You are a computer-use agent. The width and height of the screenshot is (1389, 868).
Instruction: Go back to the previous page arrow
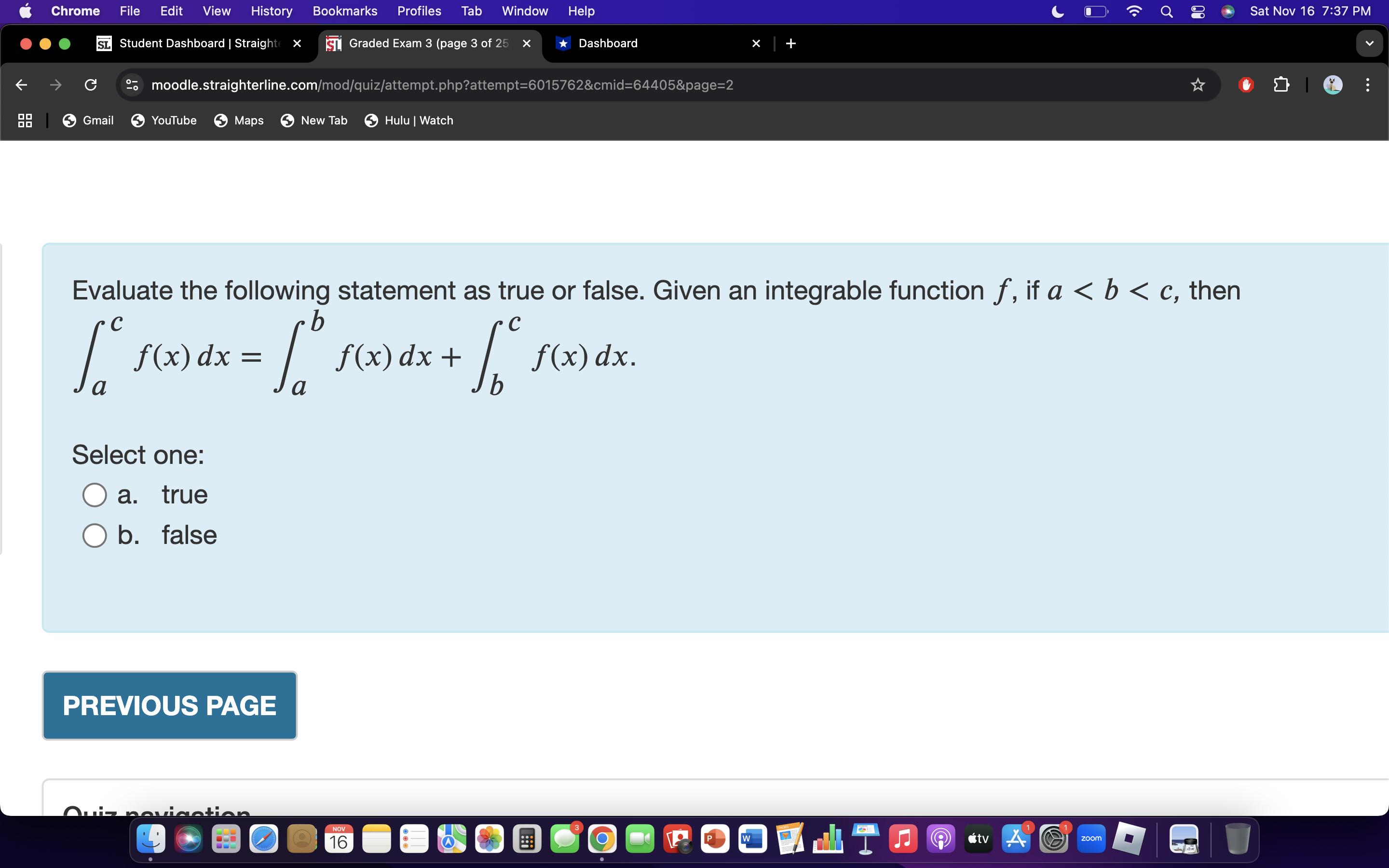click(x=22, y=85)
